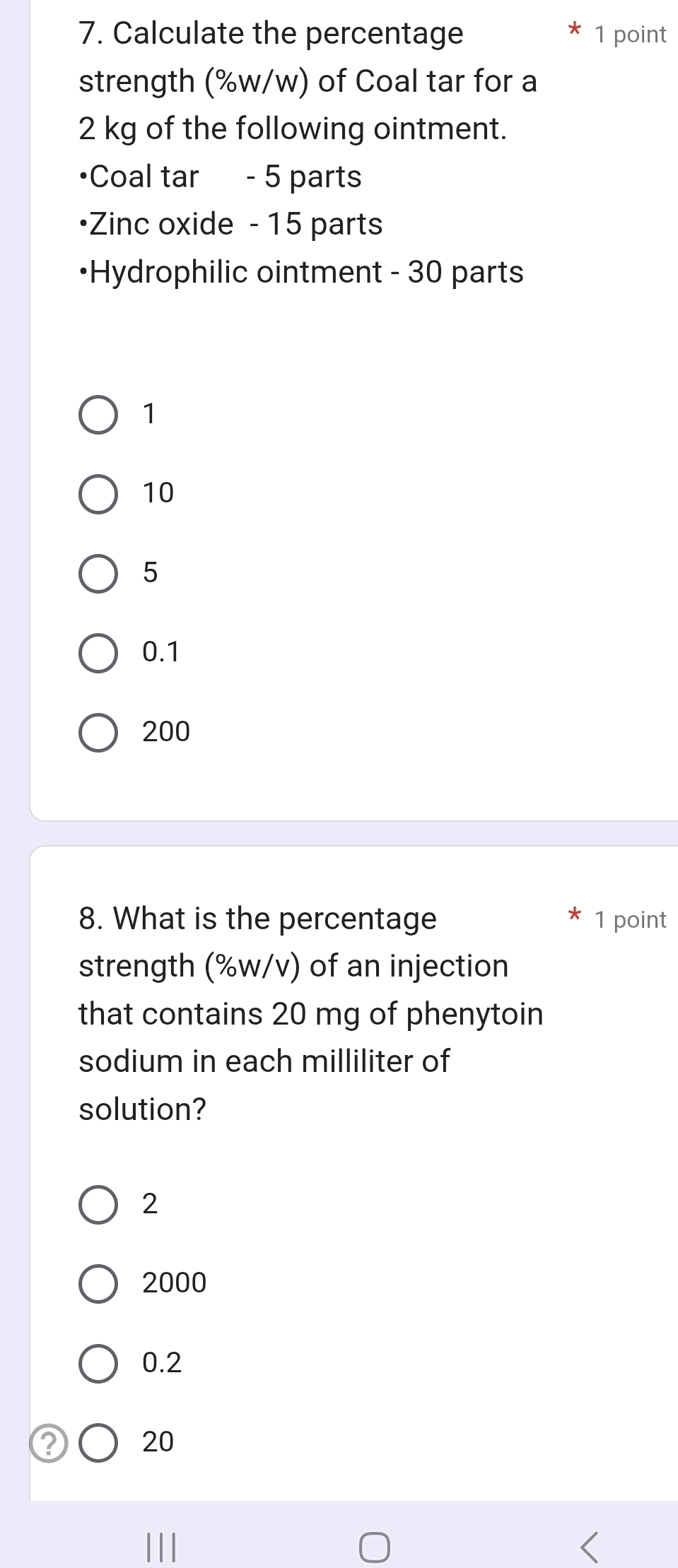Select answer option 1 for question 7
Viewport: 678px width, 1568px height.
click(x=98, y=415)
